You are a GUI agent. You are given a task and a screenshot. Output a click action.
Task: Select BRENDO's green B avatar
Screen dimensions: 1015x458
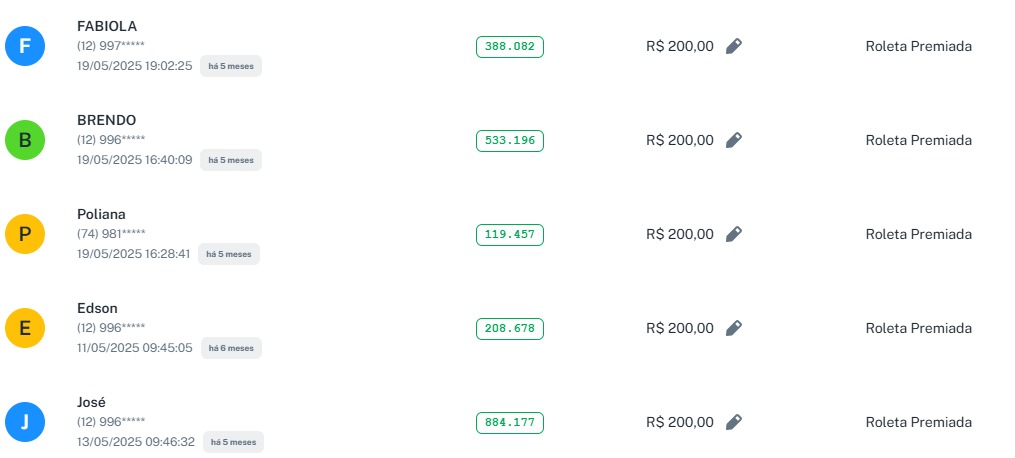pyautogui.click(x=25, y=141)
